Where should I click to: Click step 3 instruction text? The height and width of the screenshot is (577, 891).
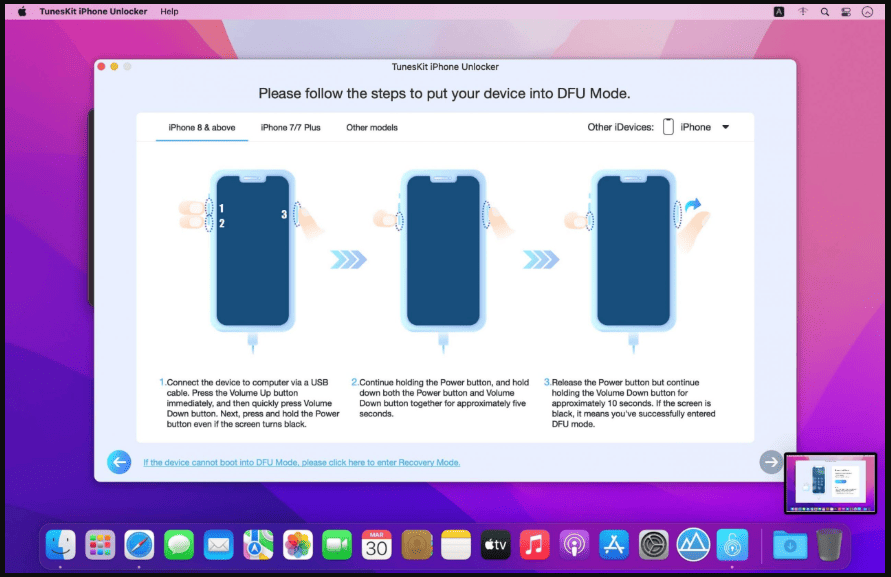tap(630, 403)
